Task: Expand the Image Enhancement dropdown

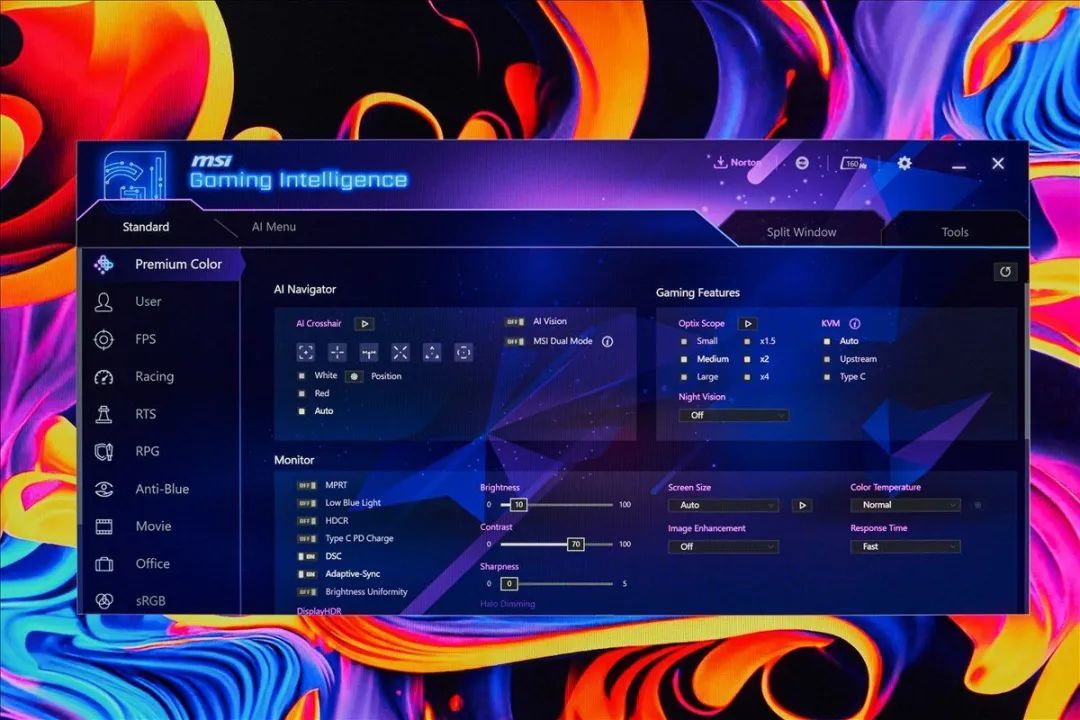Action: tap(723, 546)
